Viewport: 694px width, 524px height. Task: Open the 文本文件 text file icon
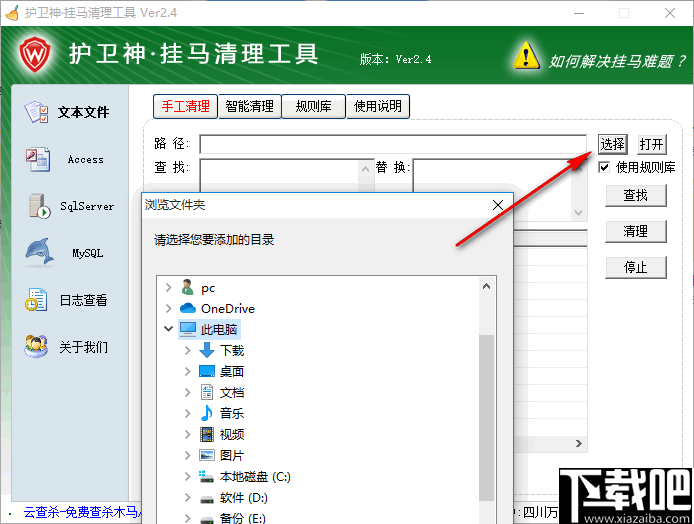[x=37, y=112]
